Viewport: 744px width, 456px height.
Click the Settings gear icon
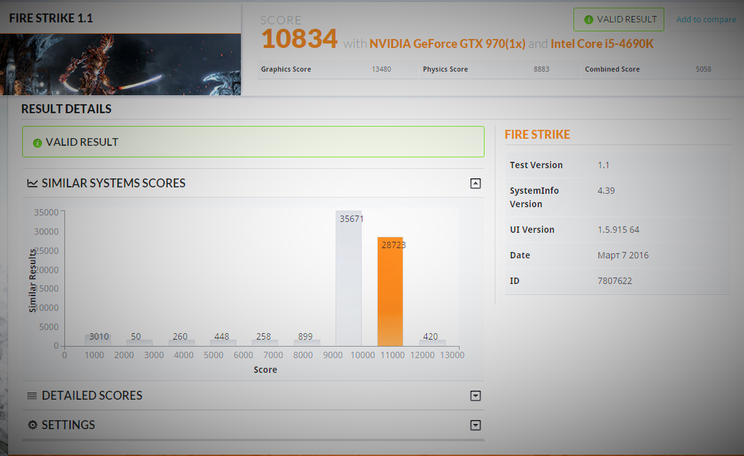32,425
